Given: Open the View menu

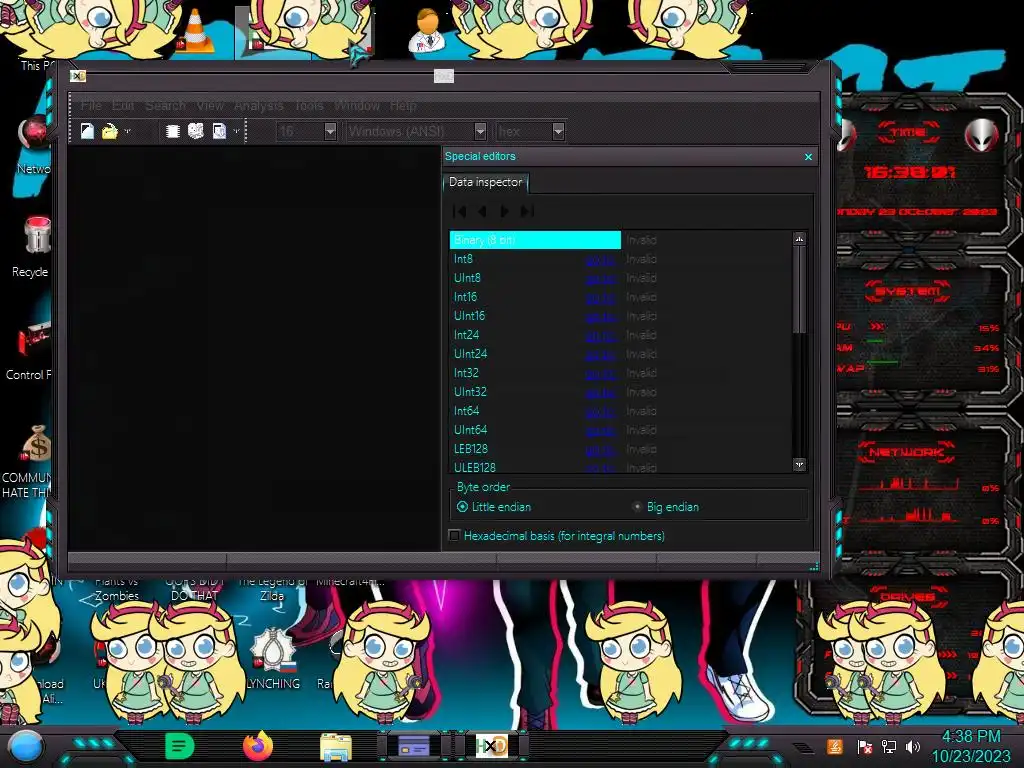Looking at the screenshot, I should pyautogui.click(x=210, y=105).
